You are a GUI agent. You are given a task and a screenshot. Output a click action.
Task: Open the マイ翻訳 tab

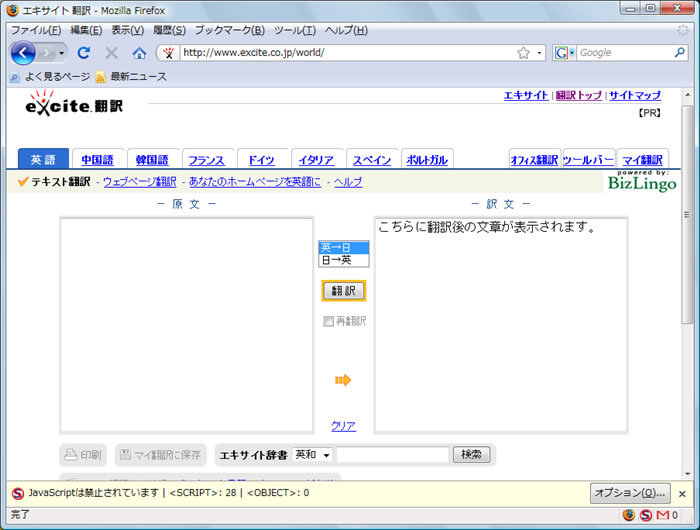642,160
